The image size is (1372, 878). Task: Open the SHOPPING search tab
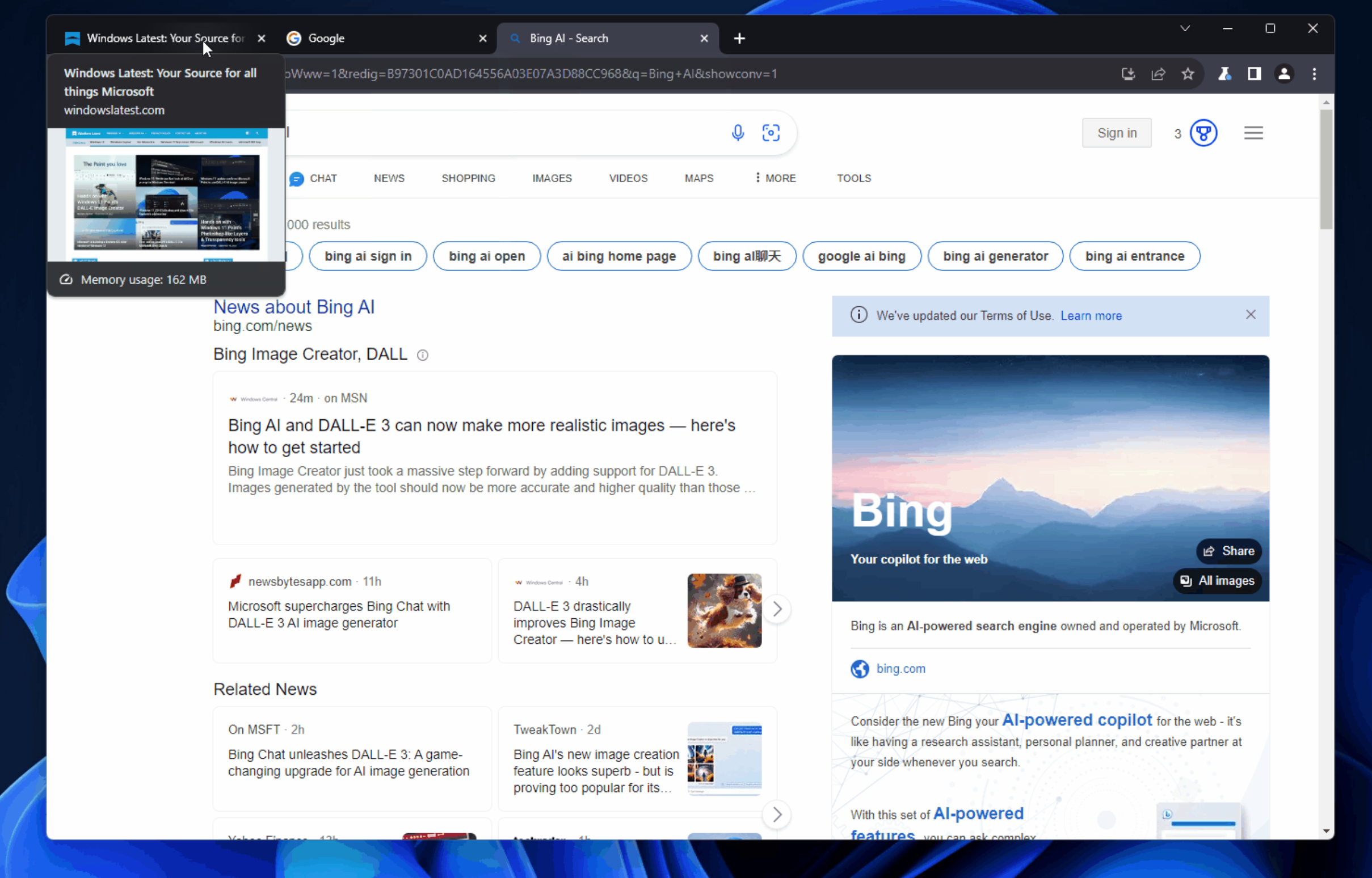click(468, 179)
